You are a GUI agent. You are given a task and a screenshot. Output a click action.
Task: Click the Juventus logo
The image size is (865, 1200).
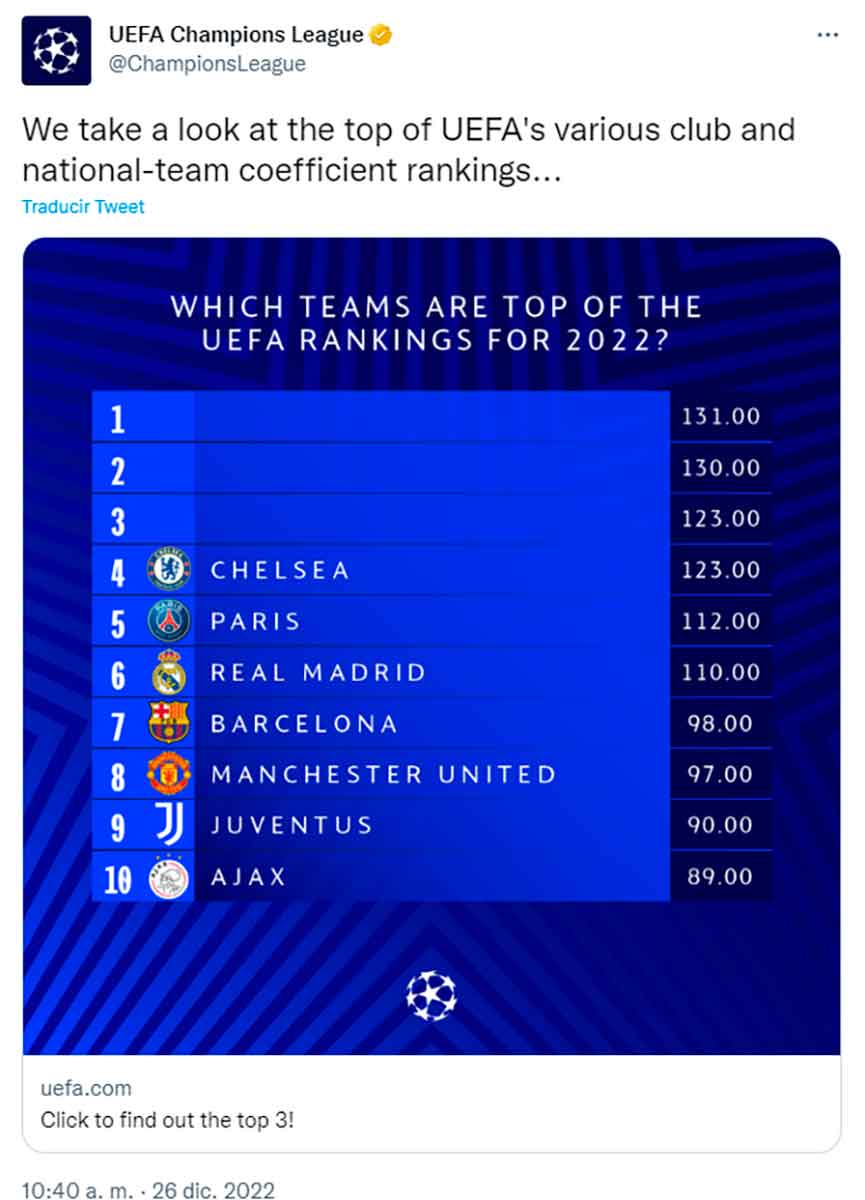[168, 825]
